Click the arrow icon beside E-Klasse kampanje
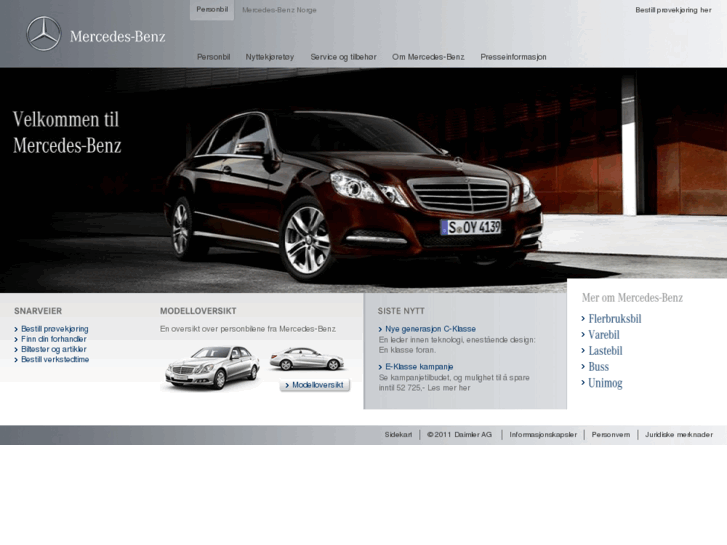Screen dimensions: 727x545 coord(381,367)
